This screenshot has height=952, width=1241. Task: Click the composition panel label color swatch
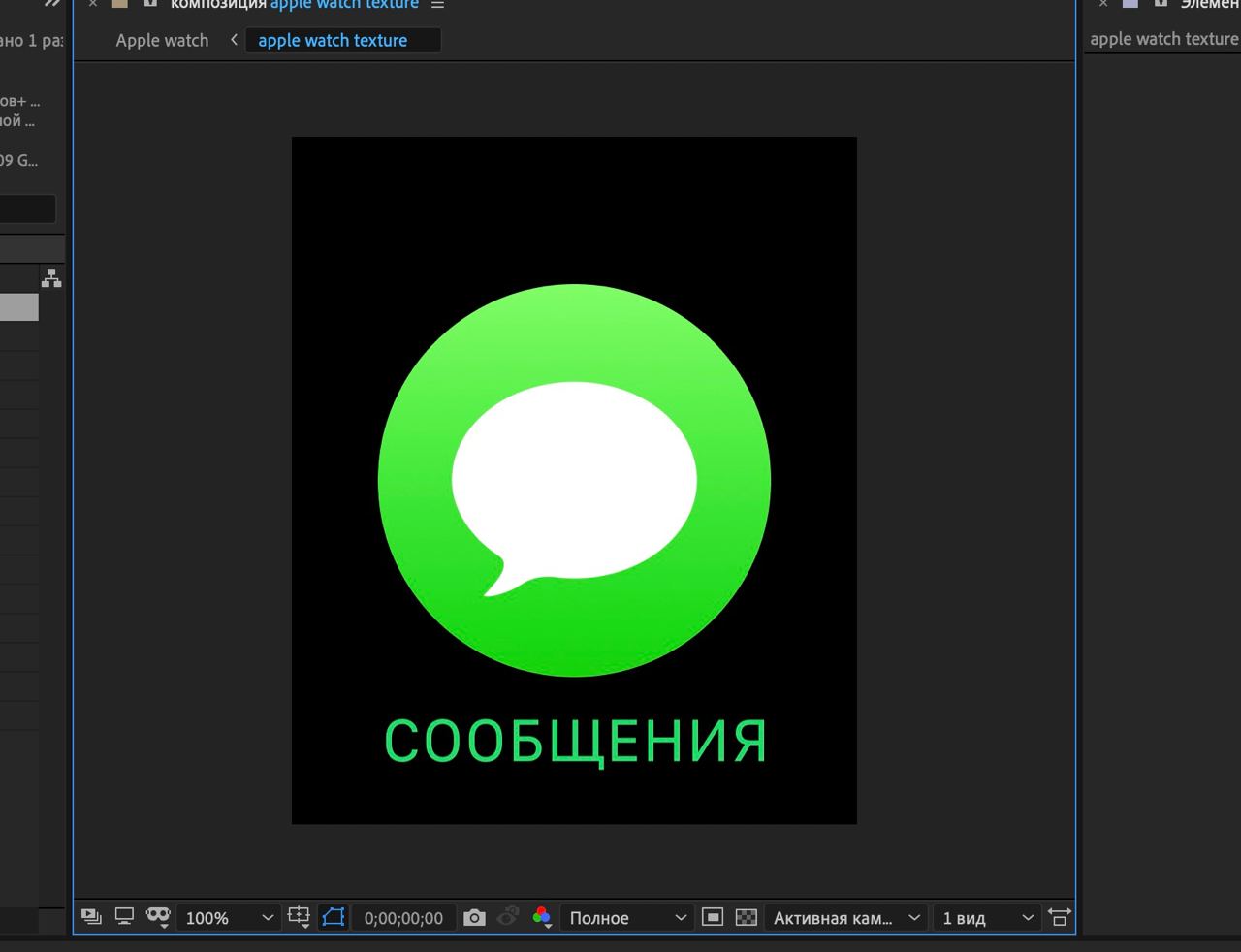[120, 3]
